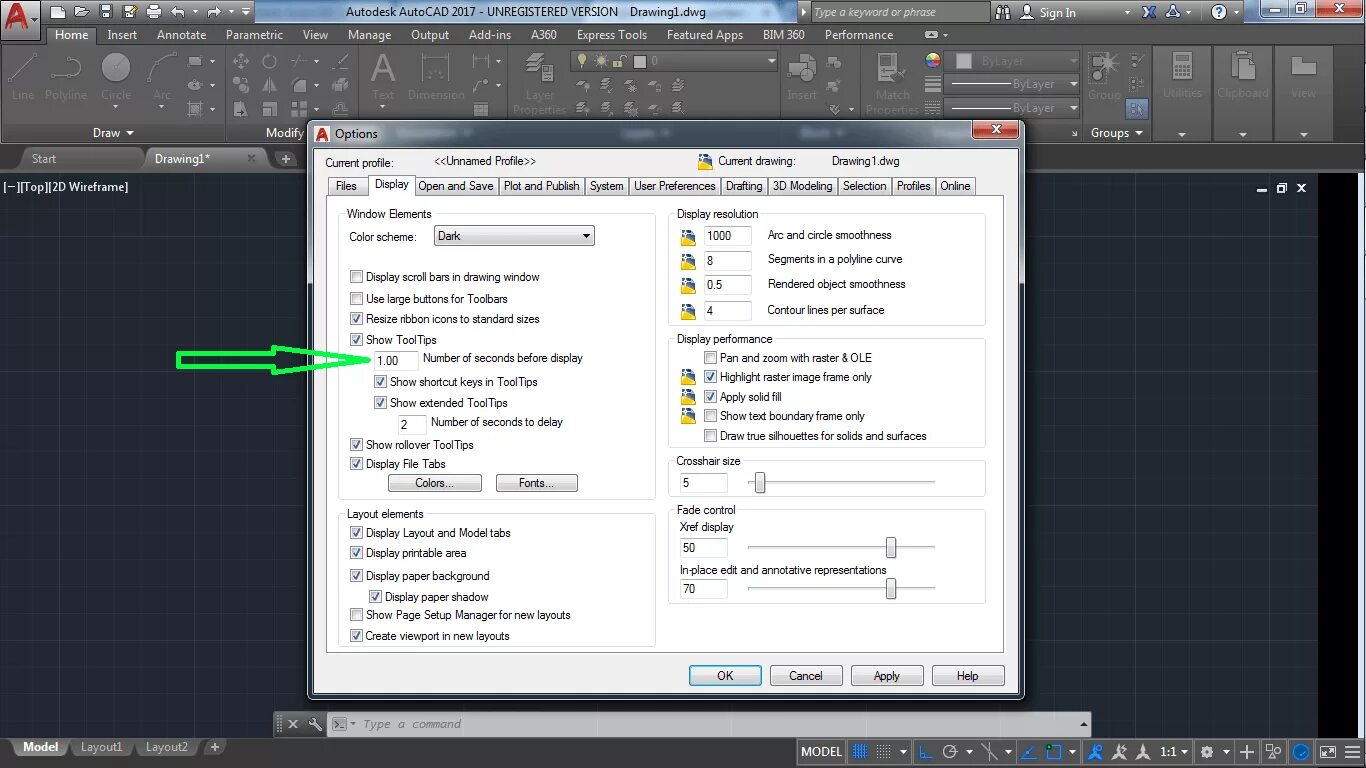
Task: Enable Pan and zoom with raster & OLE
Action: (x=711, y=358)
